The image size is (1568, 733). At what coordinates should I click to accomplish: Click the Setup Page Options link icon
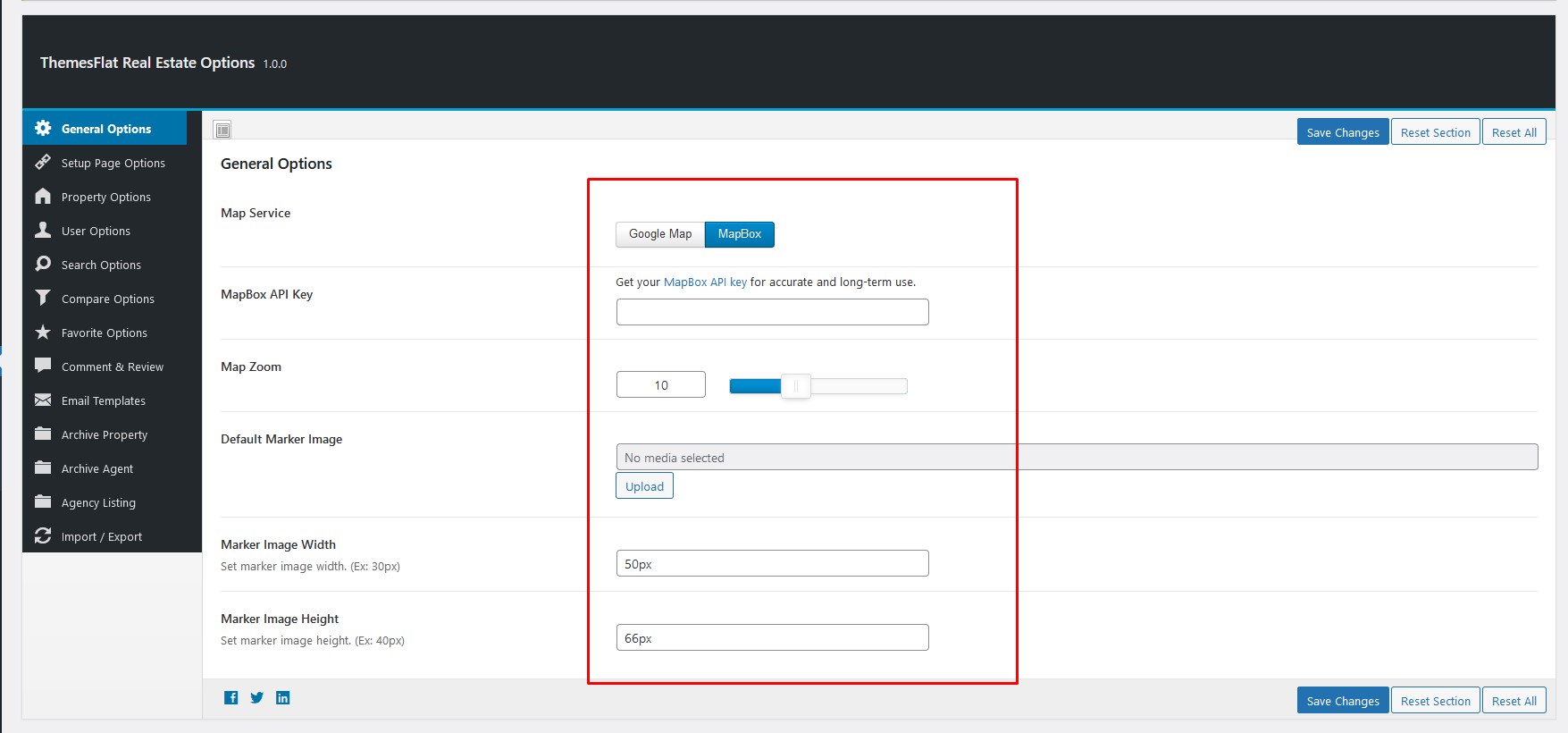[x=43, y=162]
